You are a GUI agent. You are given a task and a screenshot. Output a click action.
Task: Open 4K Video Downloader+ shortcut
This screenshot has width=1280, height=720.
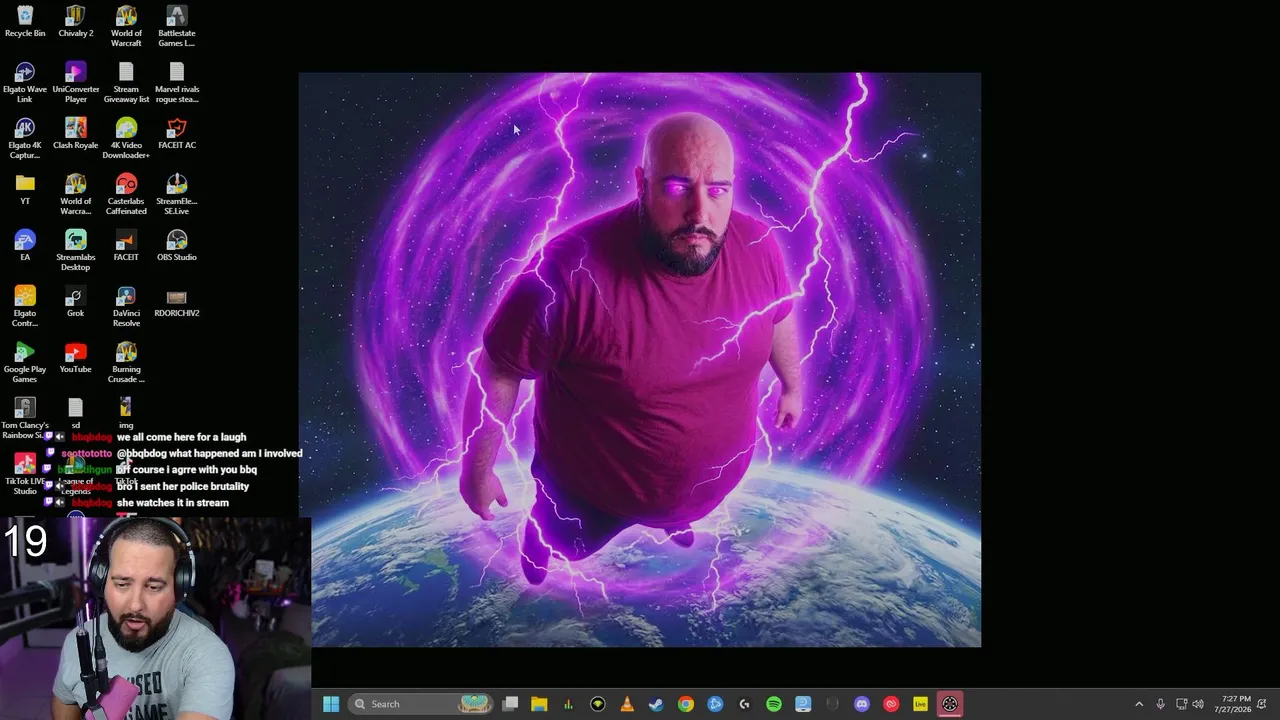tap(126, 138)
